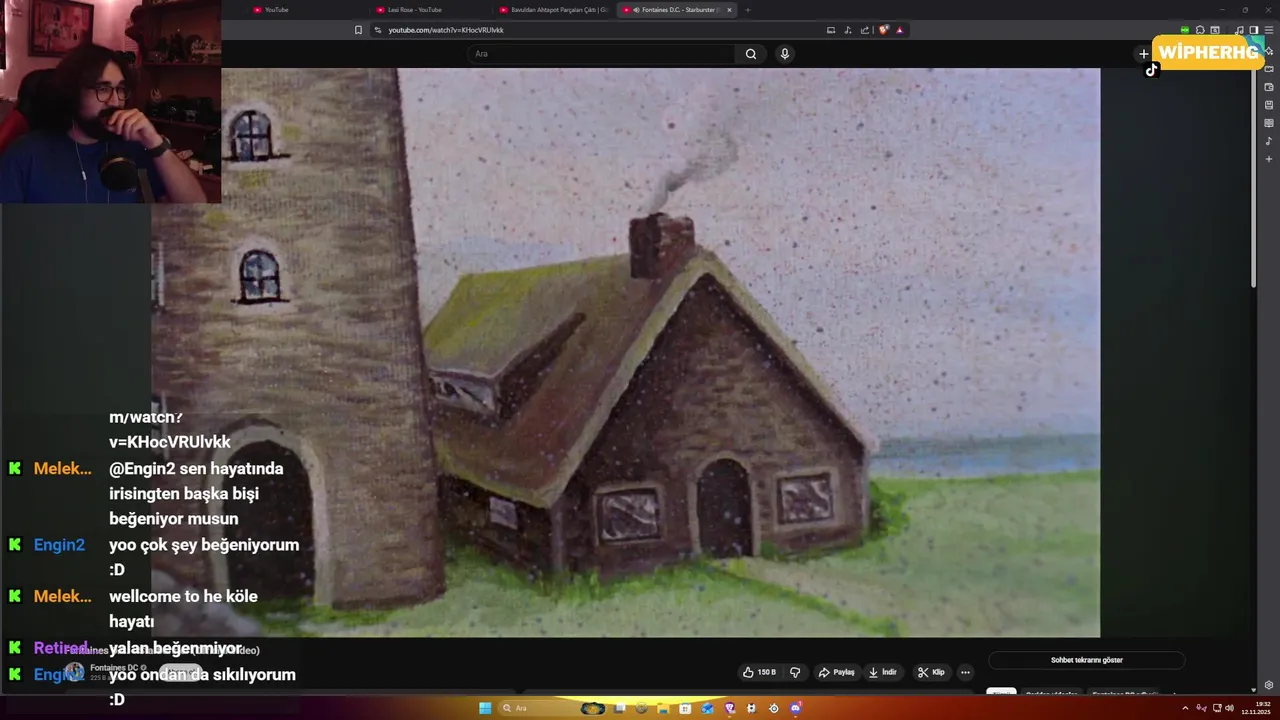Open site info next to the URL

click(x=378, y=30)
